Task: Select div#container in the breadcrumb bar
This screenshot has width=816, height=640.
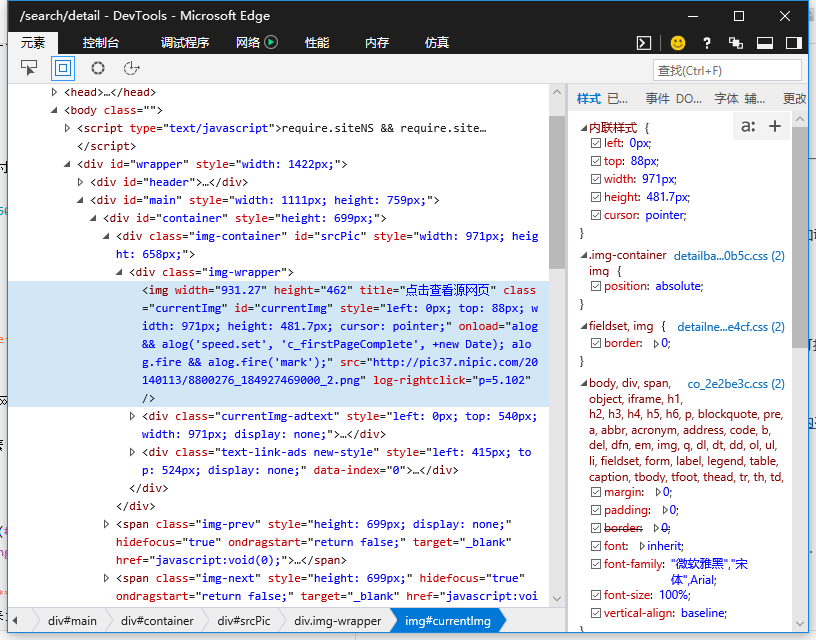Action: [157, 621]
